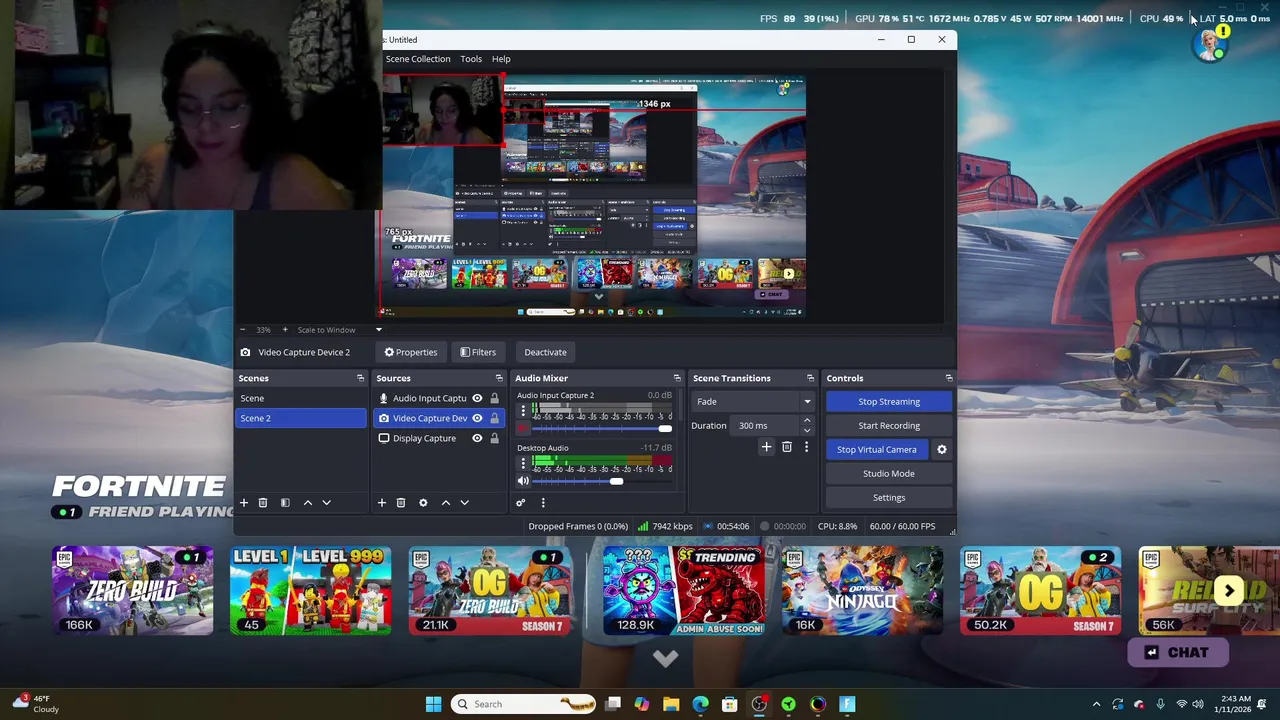Viewport: 1280px width, 720px height.
Task: Pop out the Audio Mixer dock icon
Action: [x=677, y=378]
